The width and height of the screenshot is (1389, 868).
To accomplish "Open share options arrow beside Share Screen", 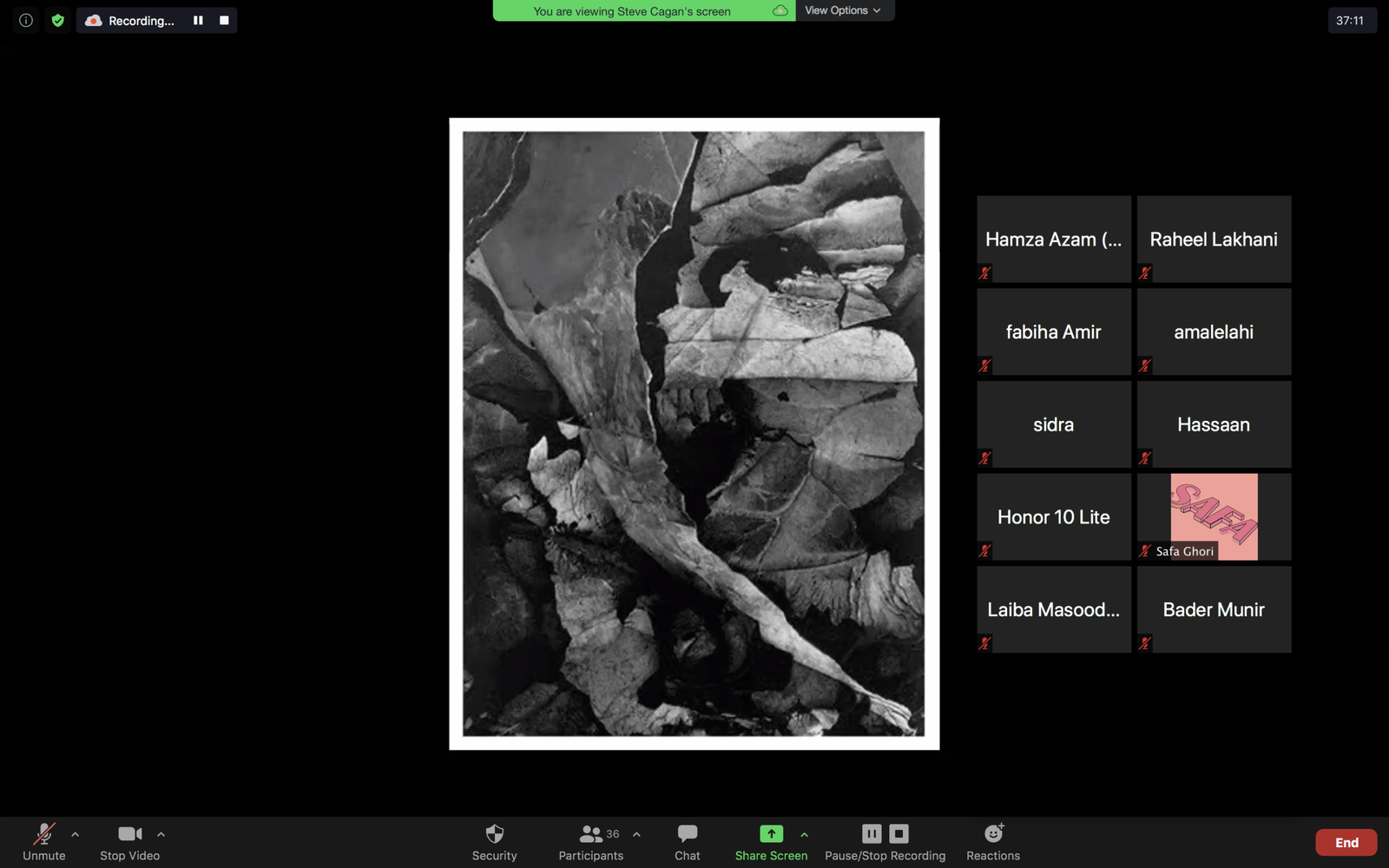I will (x=804, y=834).
